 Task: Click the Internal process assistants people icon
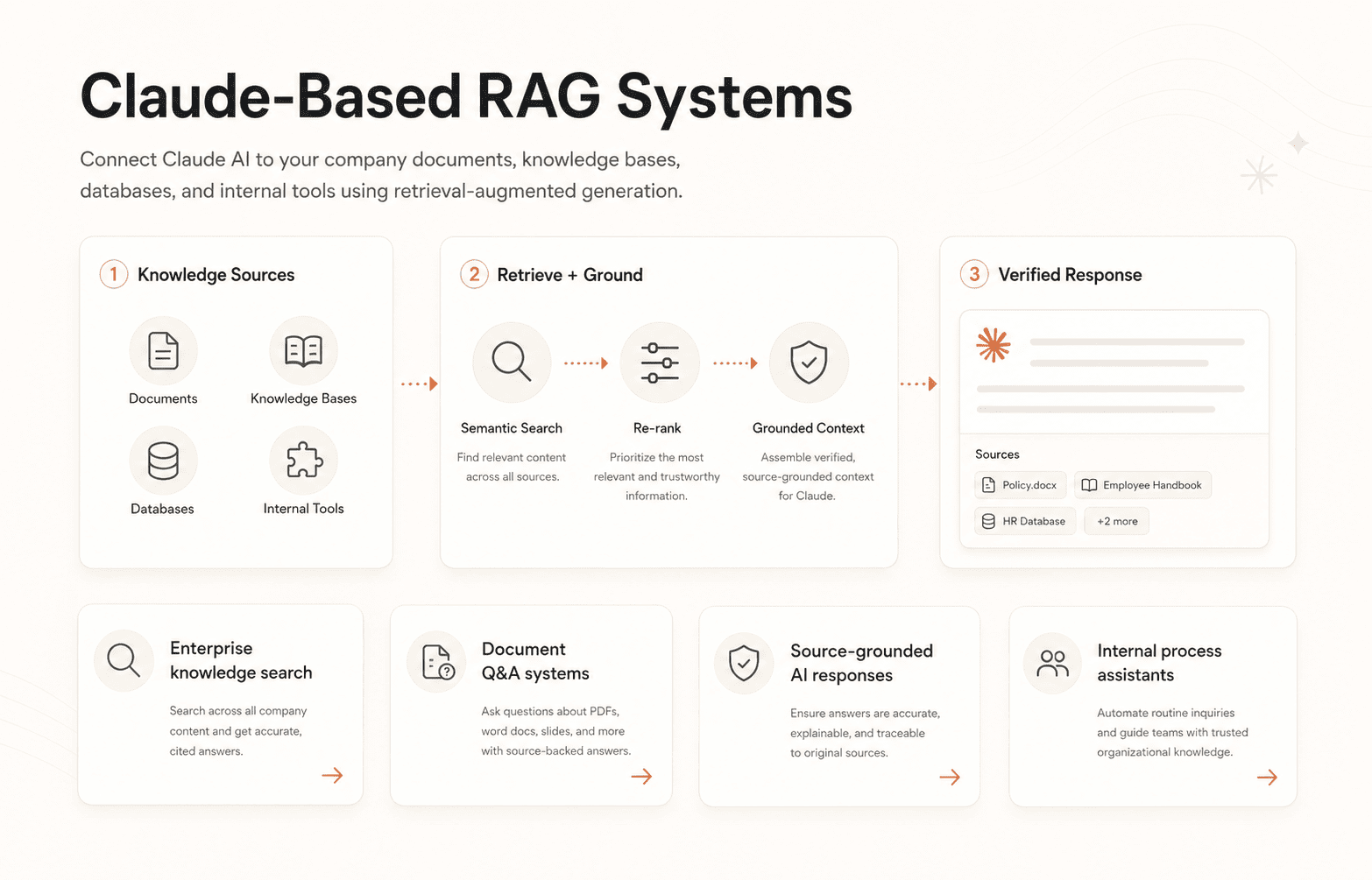click(1052, 664)
